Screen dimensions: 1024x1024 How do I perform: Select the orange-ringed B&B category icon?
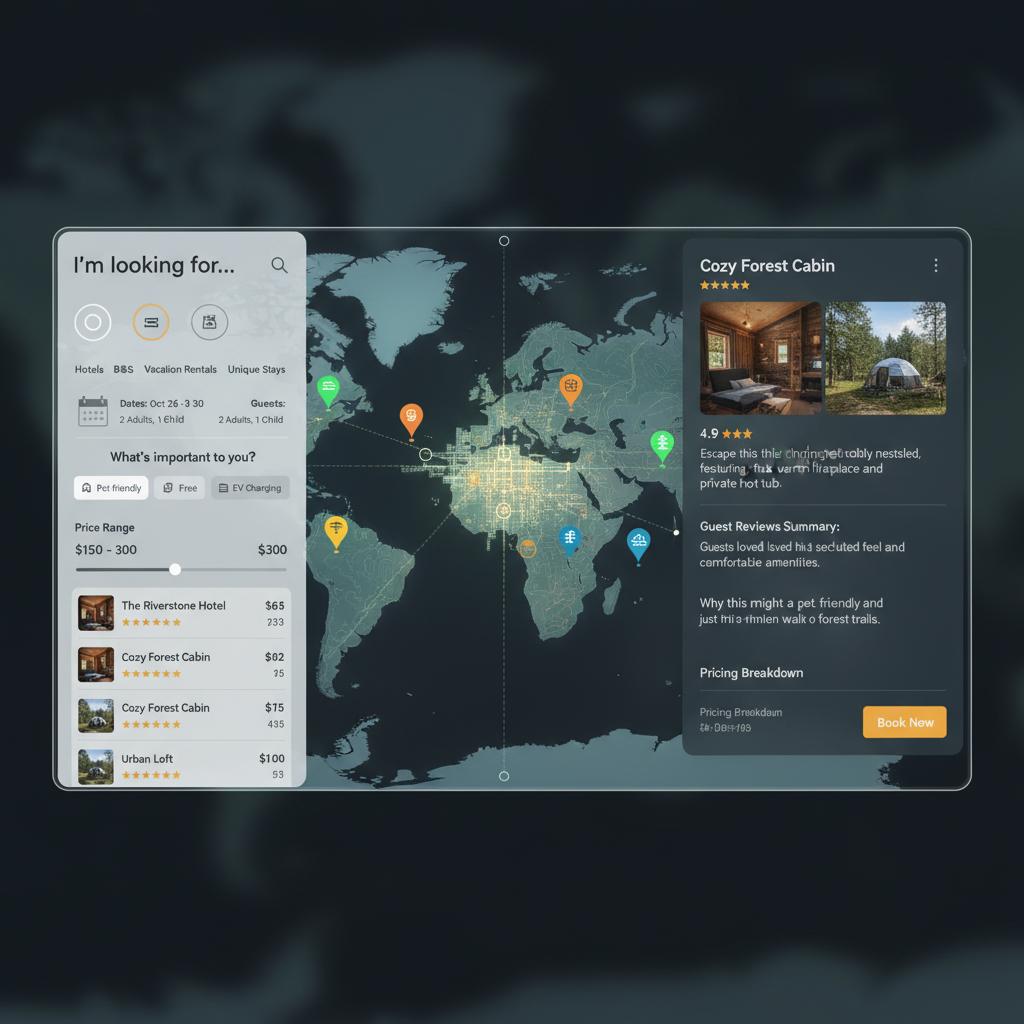(151, 323)
